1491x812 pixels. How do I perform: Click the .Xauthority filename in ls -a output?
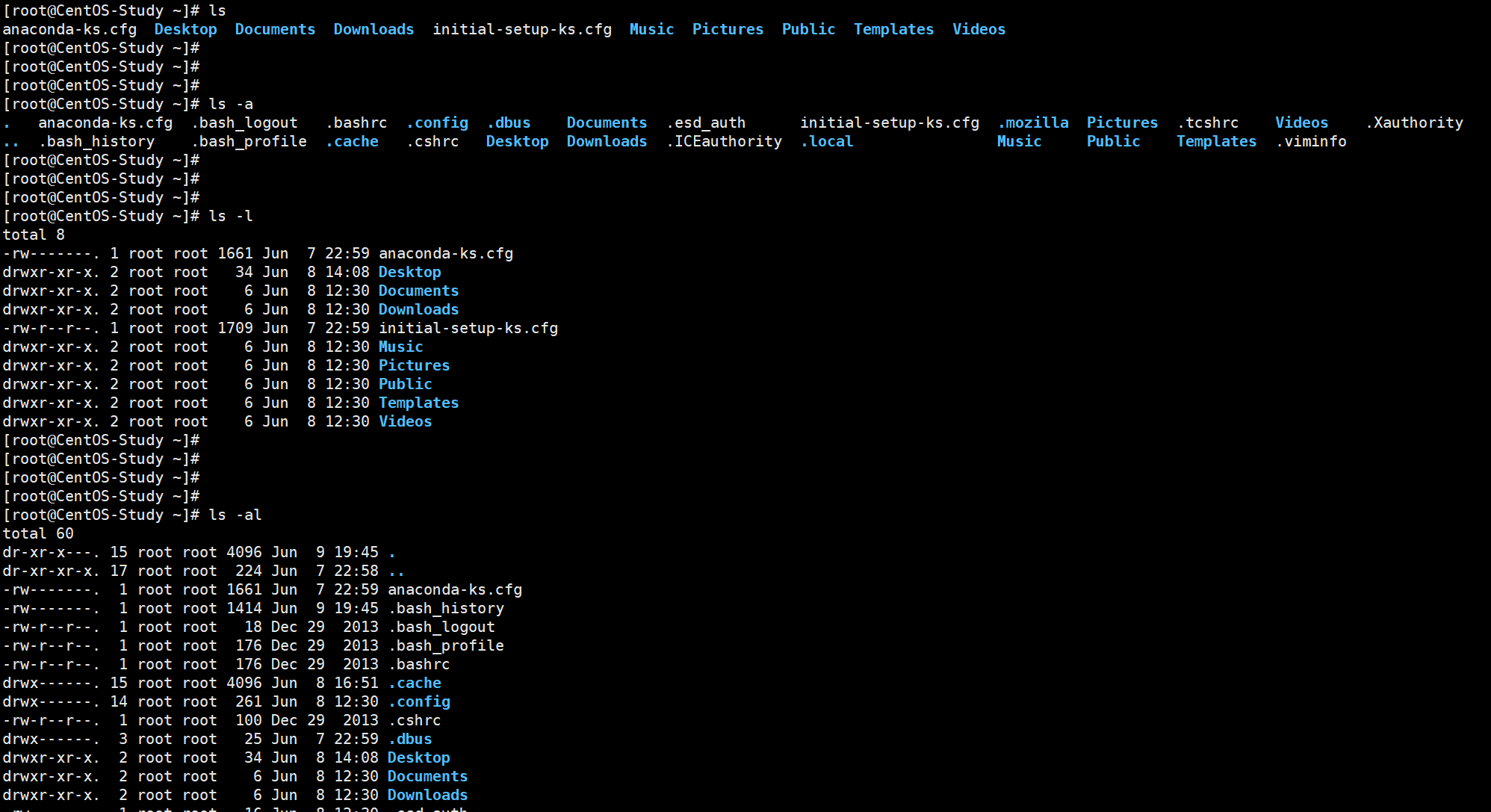point(1414,123)
